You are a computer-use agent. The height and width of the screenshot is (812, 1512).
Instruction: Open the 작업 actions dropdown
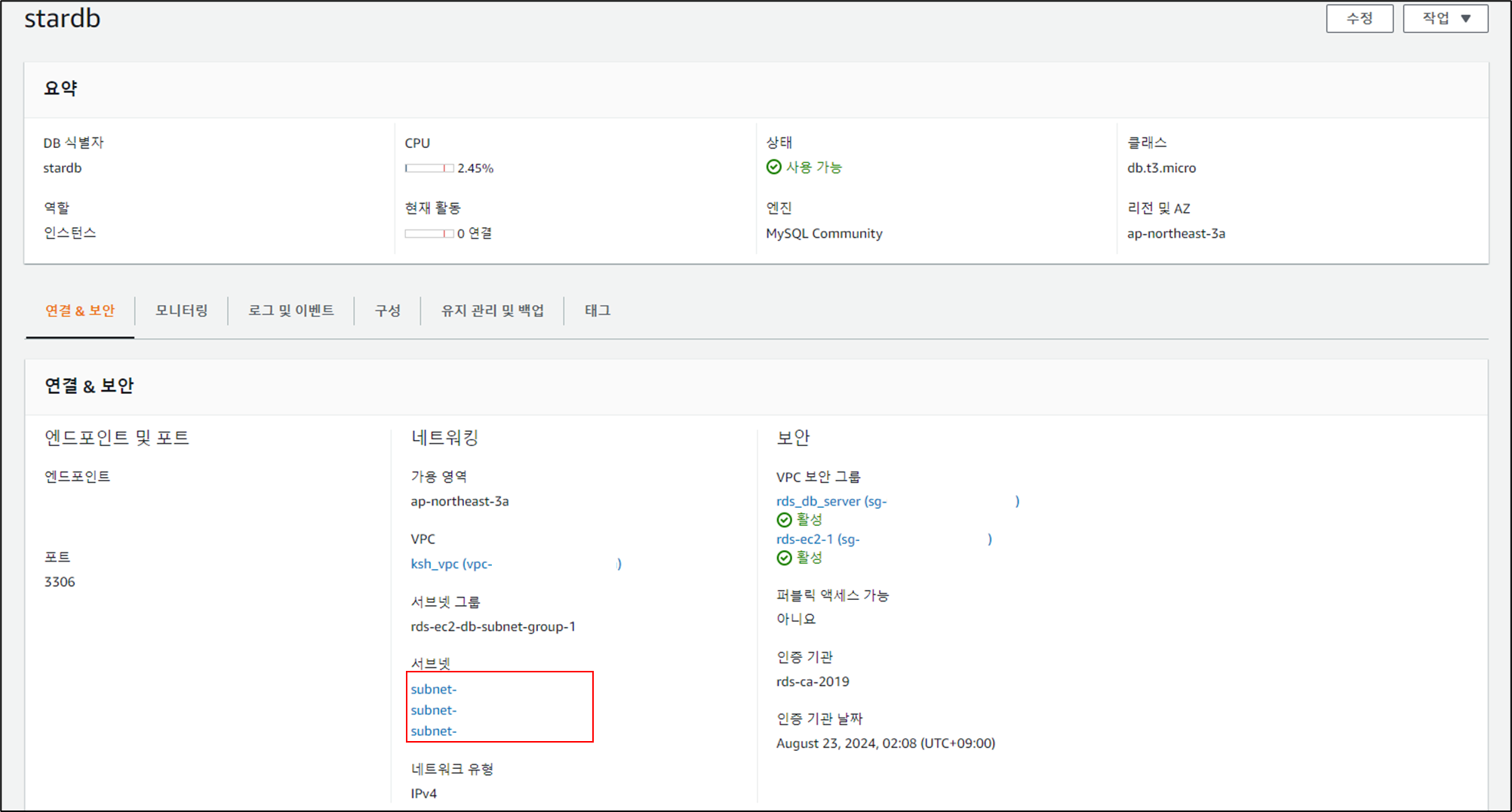pyautogui.click(x=1446, y=18)
